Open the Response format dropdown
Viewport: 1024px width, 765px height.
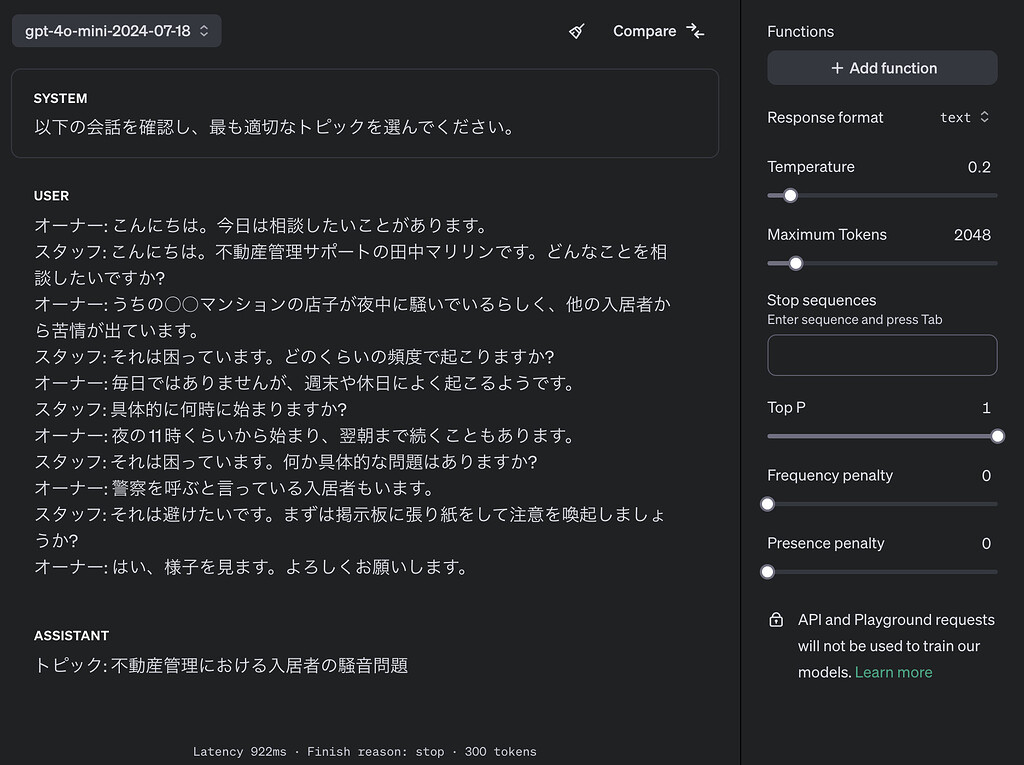pos(962,117)
